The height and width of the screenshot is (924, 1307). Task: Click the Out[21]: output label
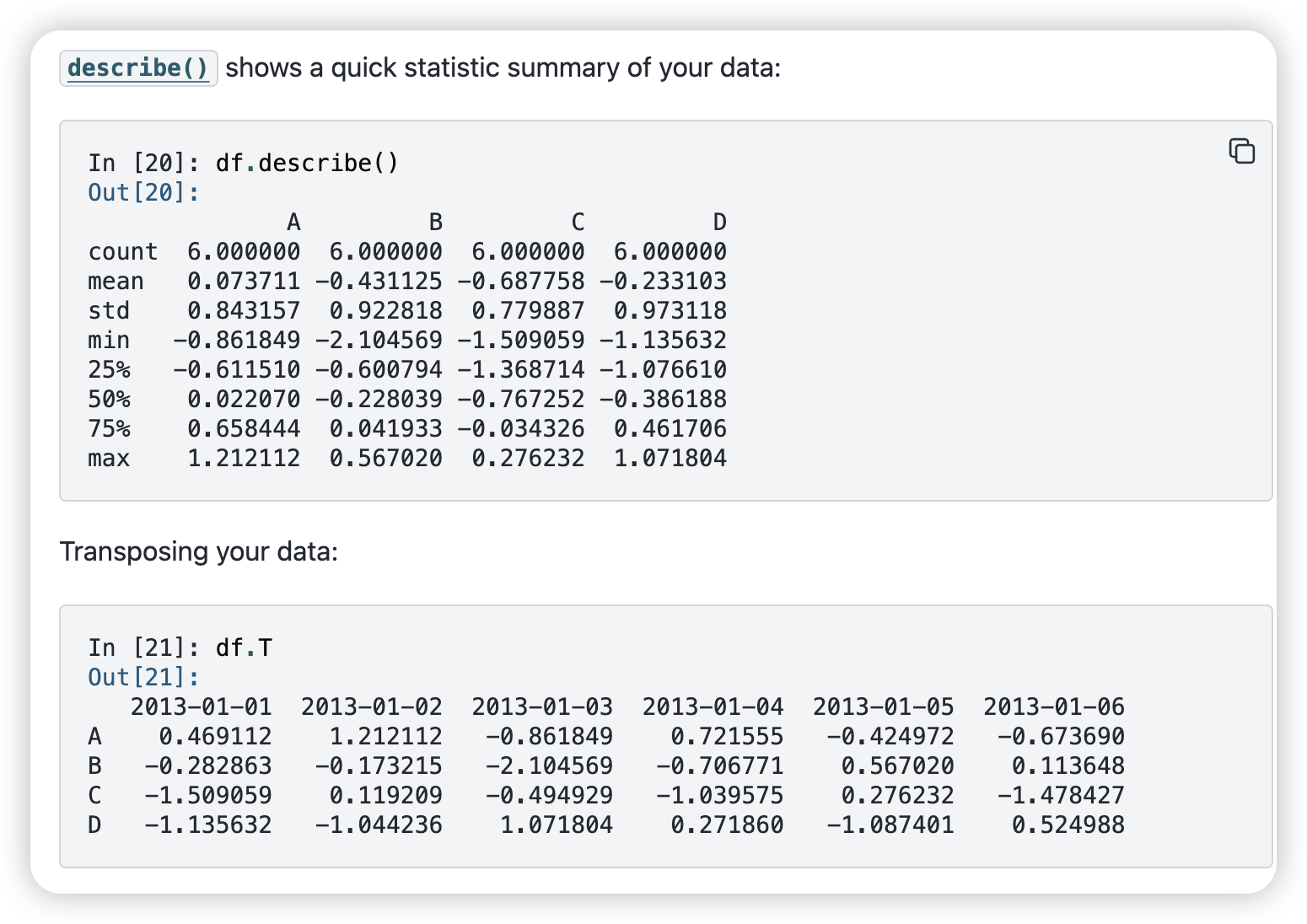click(x=144, y=677)
